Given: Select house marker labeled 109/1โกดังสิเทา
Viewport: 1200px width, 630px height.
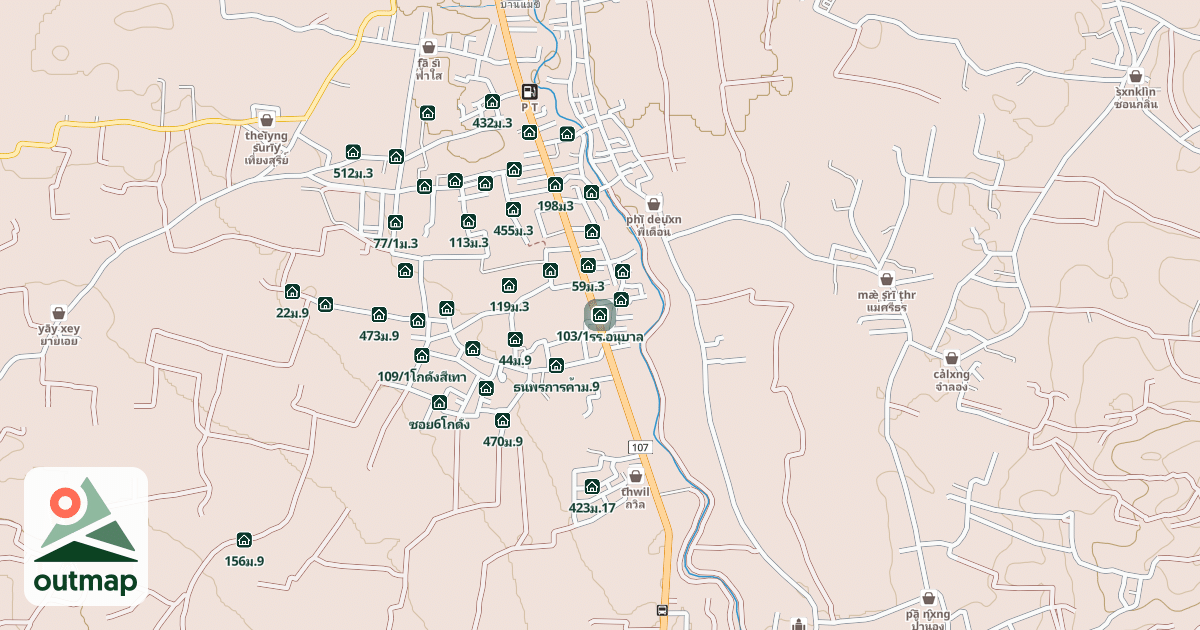Looking at the screenshot, I should click(422, 356).
